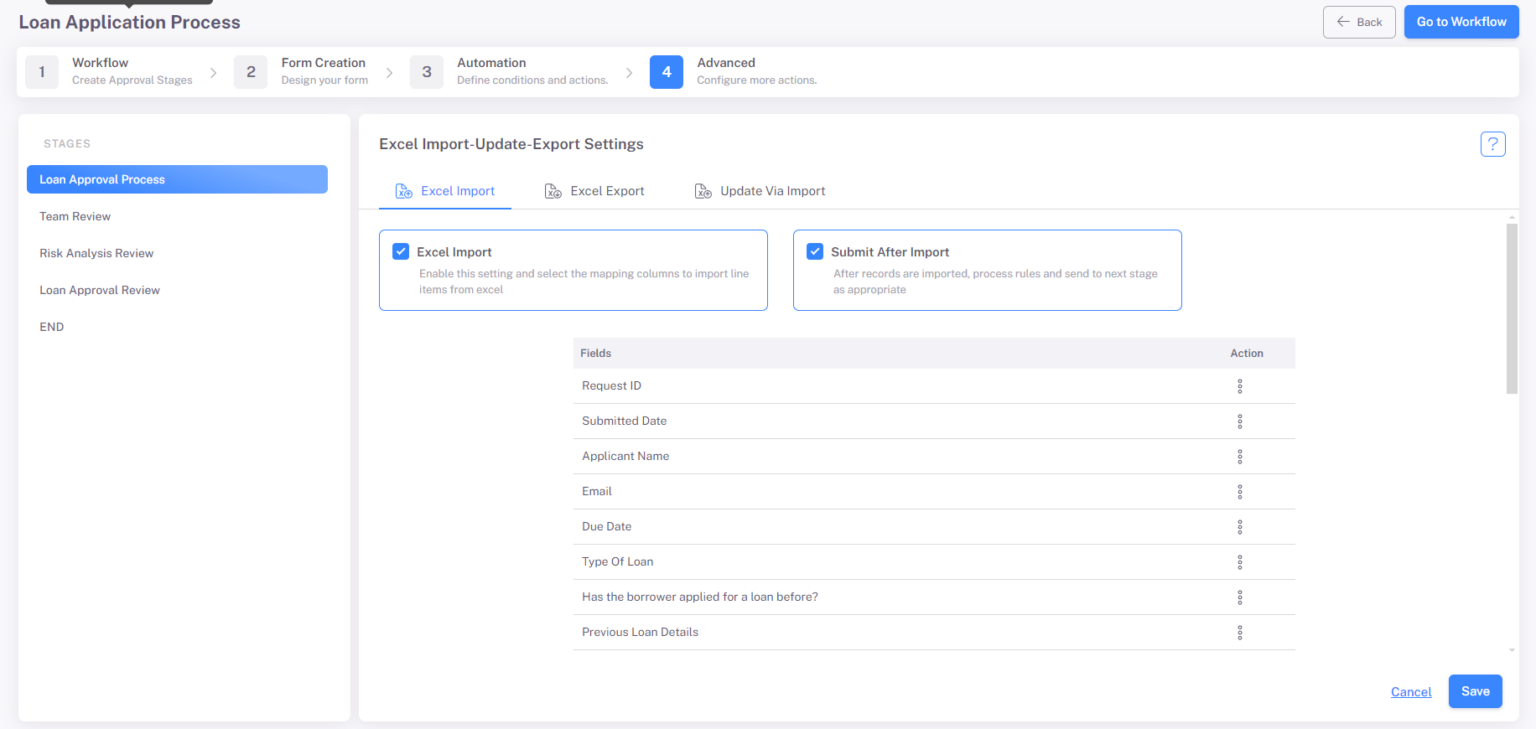
Task: Click the Cancel link
Action: pos(1410,692)
